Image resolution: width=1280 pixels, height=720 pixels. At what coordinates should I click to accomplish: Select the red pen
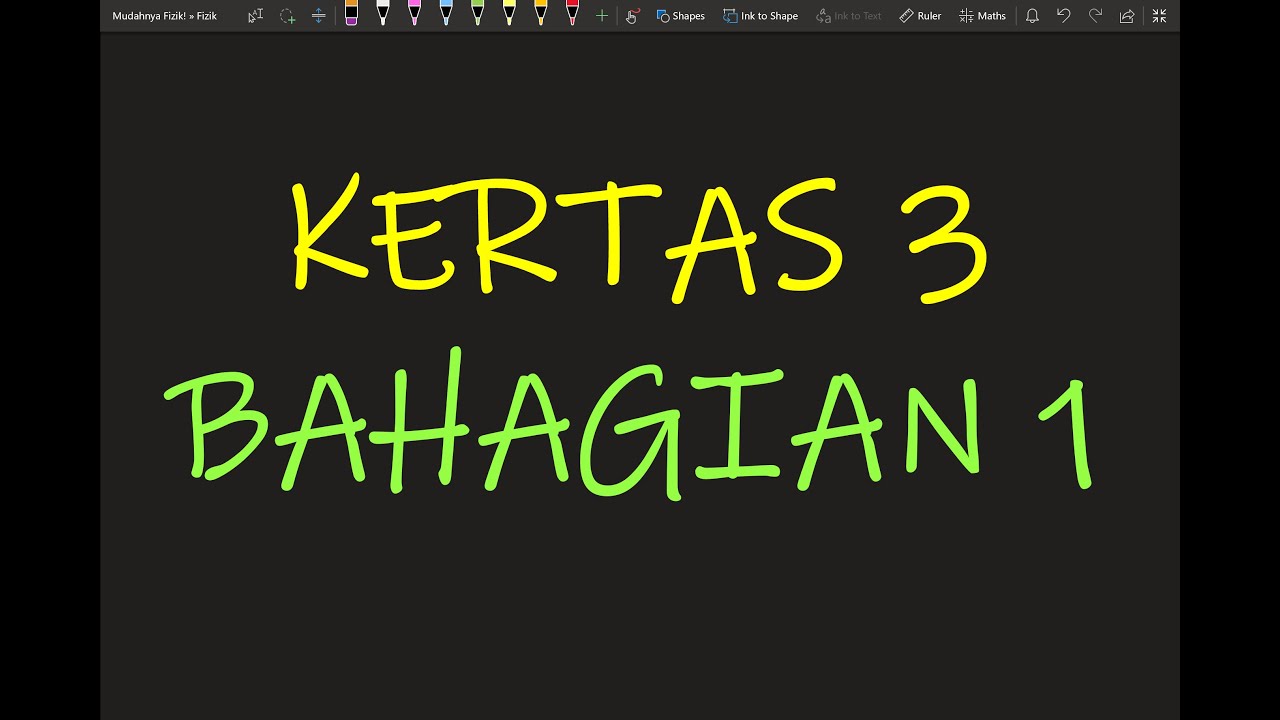572,14
